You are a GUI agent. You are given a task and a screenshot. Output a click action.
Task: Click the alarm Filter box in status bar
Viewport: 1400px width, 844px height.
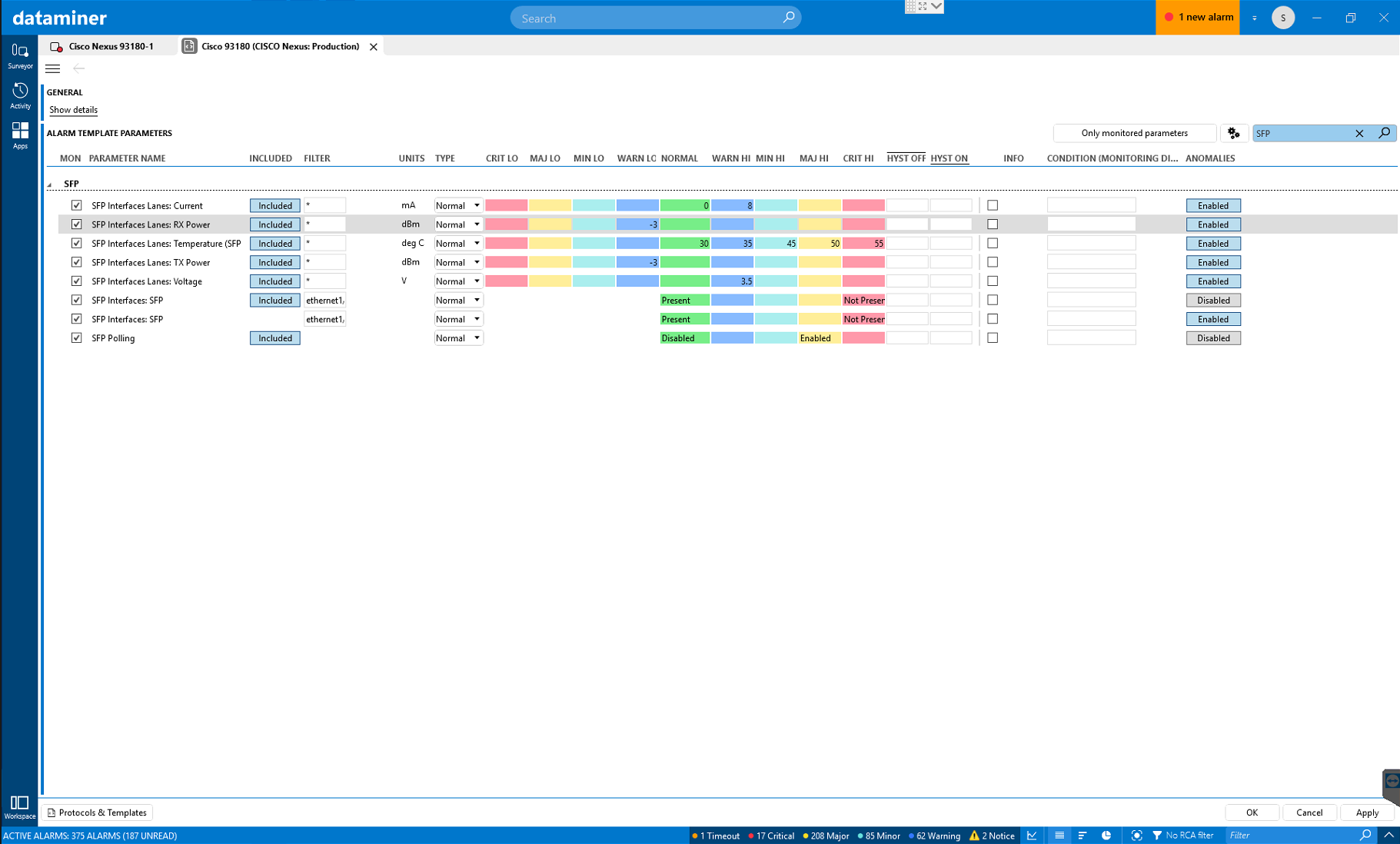point(1292,836)
